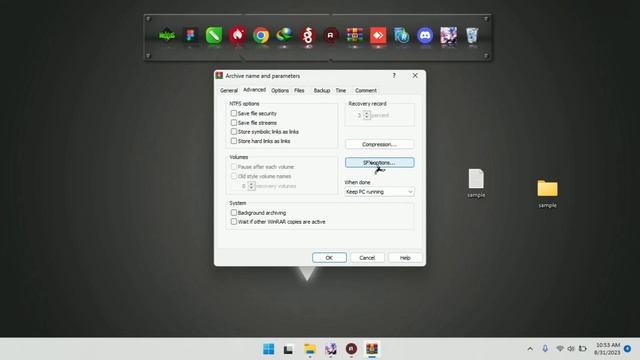Check Store symbolic links as links
Viewport: 640px width, 360px height.
[x=233, y=131]
